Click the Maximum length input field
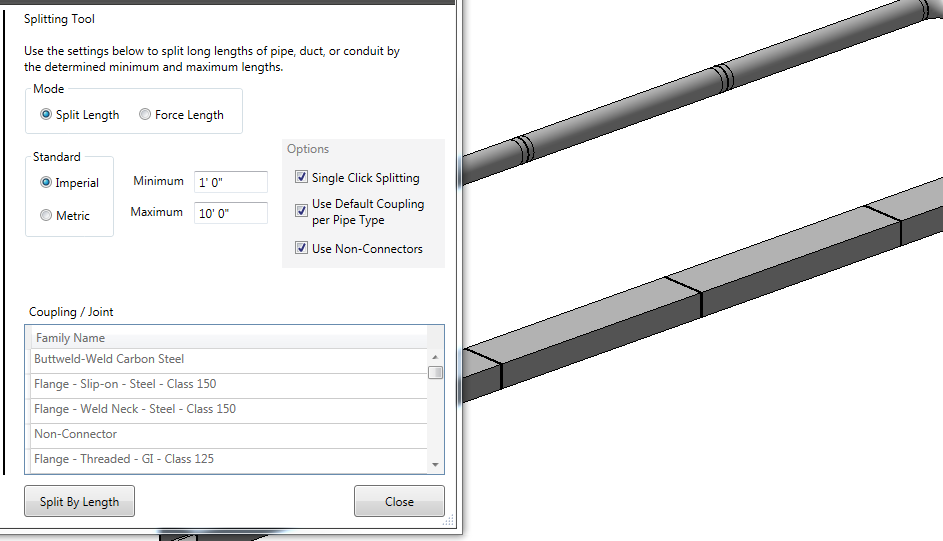 [x=231, y=213]
